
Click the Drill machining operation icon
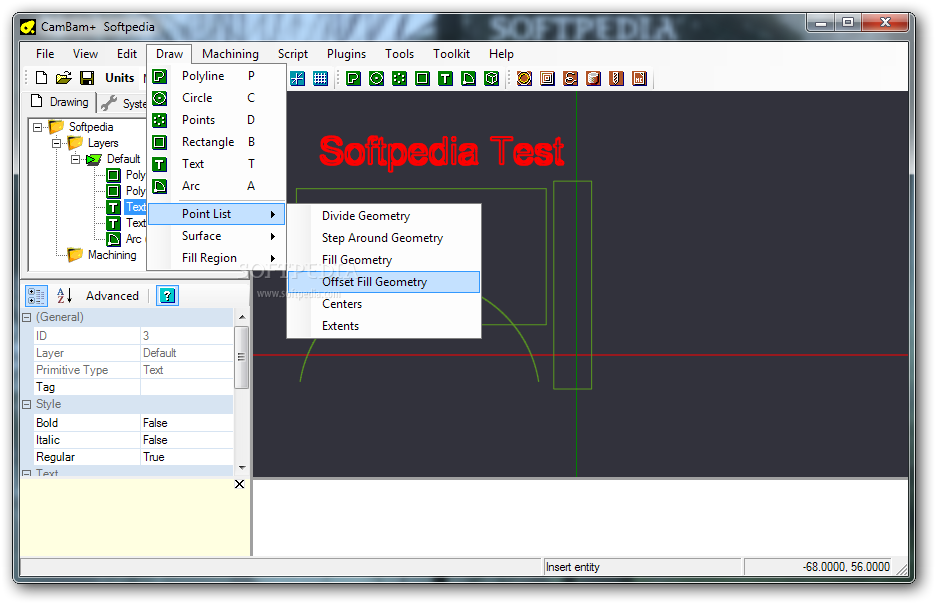tap(617, 78)
